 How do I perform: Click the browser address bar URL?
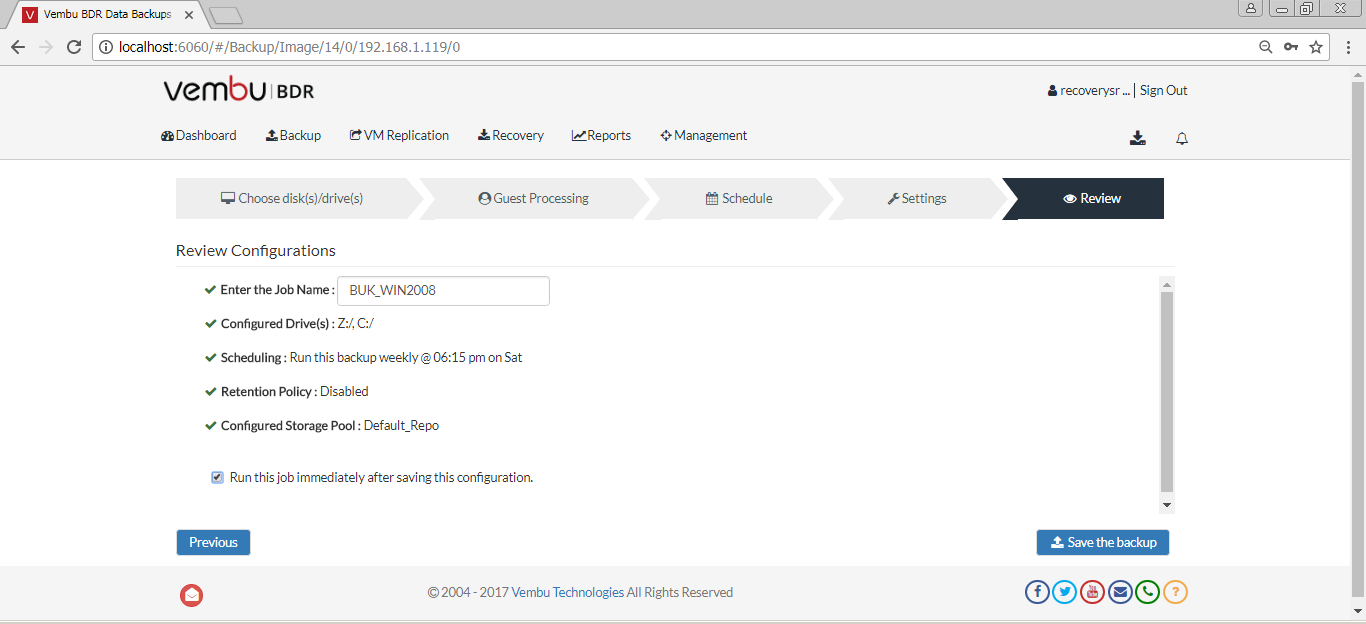[x=289, y=47]
